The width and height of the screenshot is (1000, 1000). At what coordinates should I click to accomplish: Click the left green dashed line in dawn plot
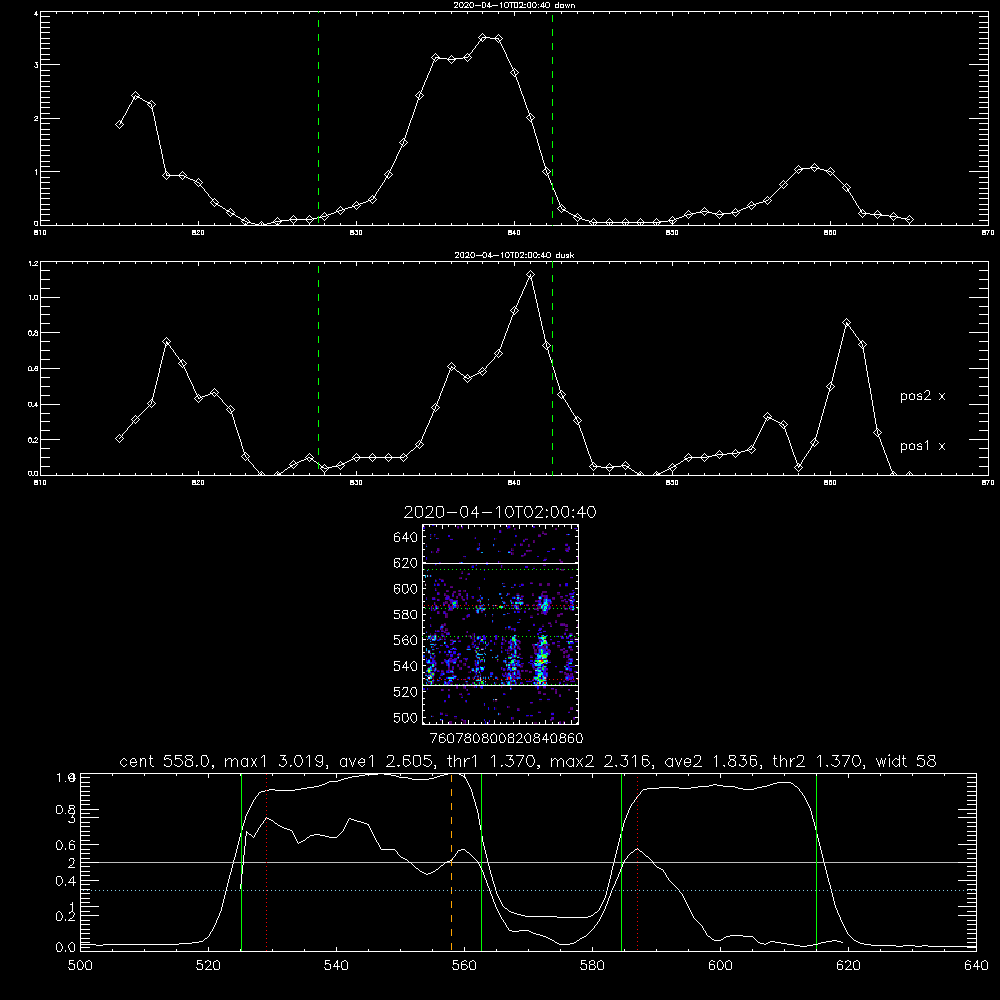pos(318,118)
